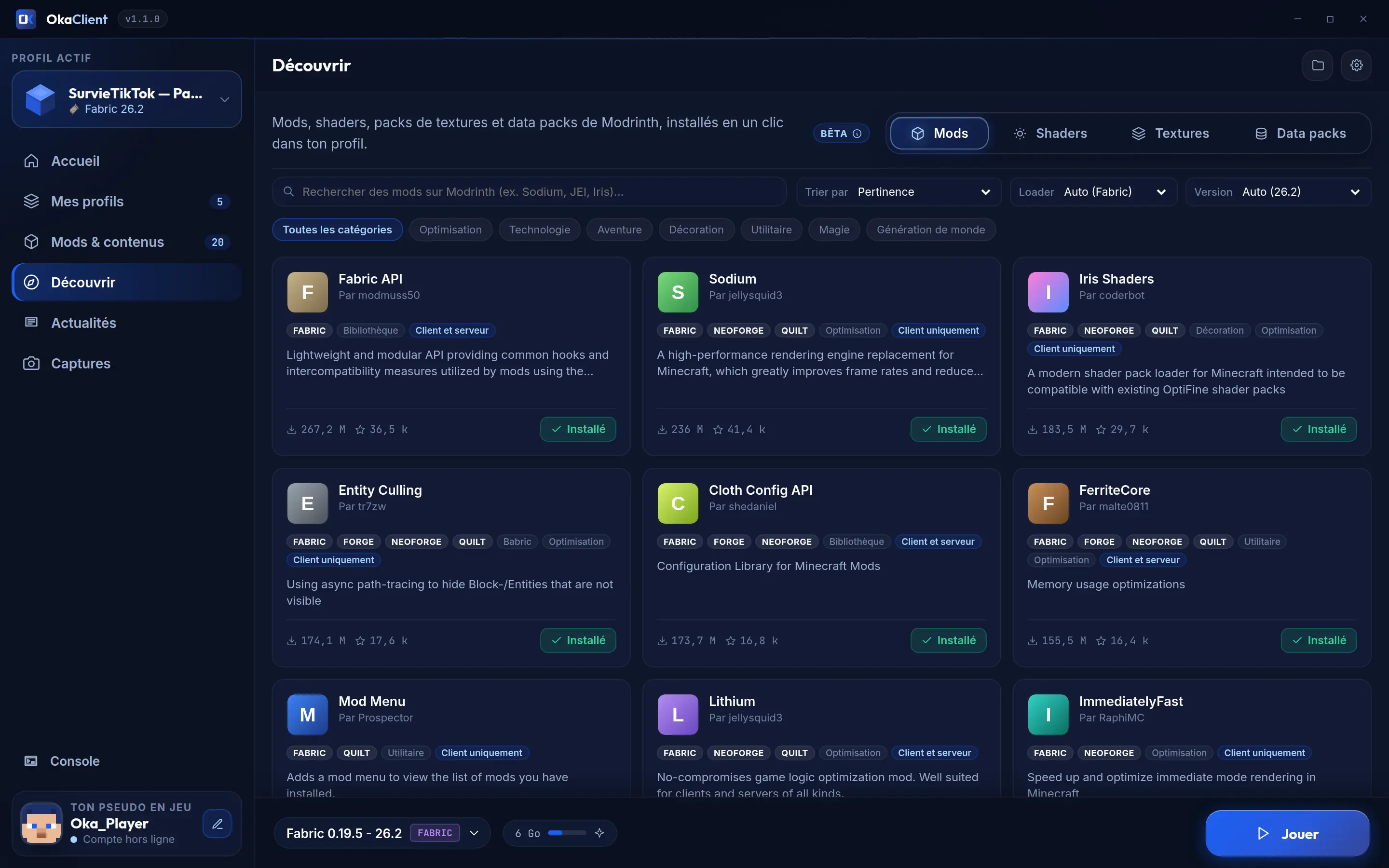Image resolution: width=1389 pixels, height=868 pixels.
Task: Open Captures in the sidebar
Action: pyautogui.click(x=127, y=364)
